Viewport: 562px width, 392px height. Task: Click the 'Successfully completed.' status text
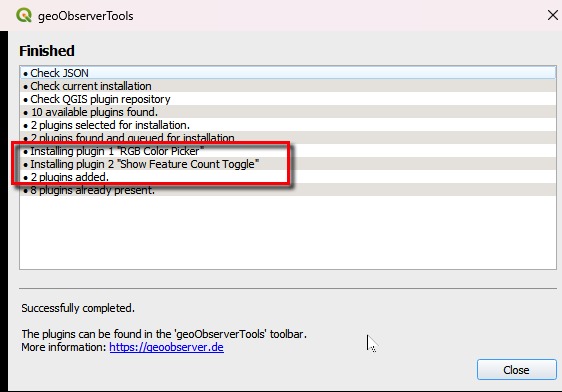[x=78, y=308]
